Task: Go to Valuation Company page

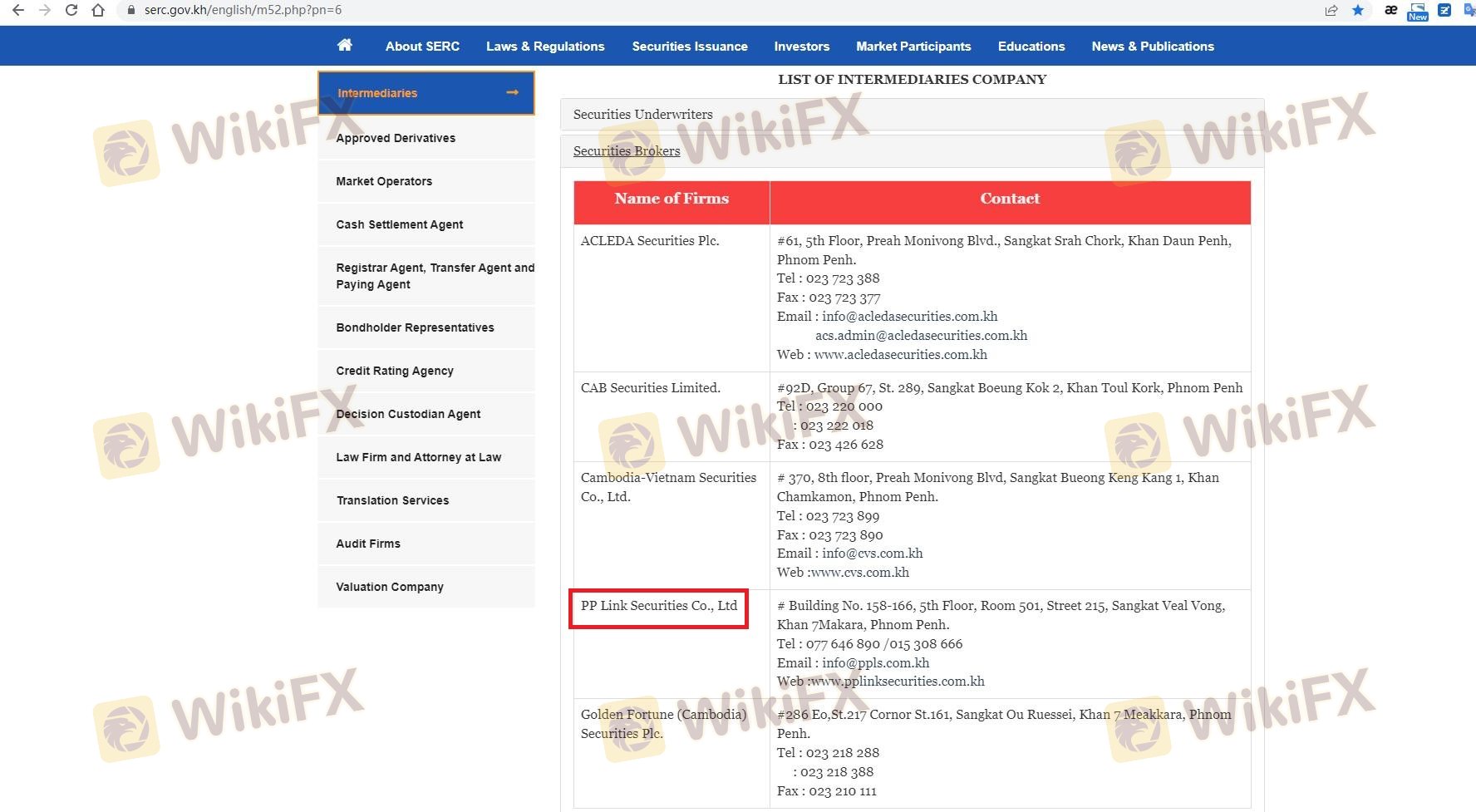Action: 390,587
